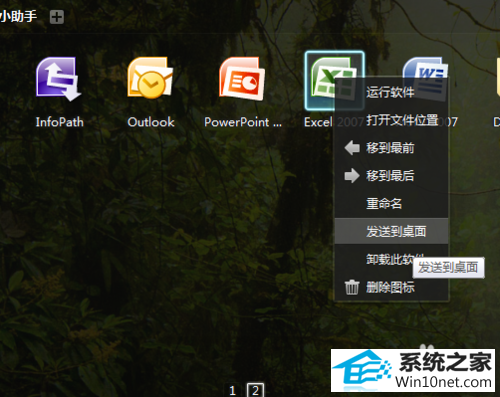Click the plus add-tab icon next to 小助手
Viewport: 500px width, 397px height.
pyautogui.click(x=57, y=17)
